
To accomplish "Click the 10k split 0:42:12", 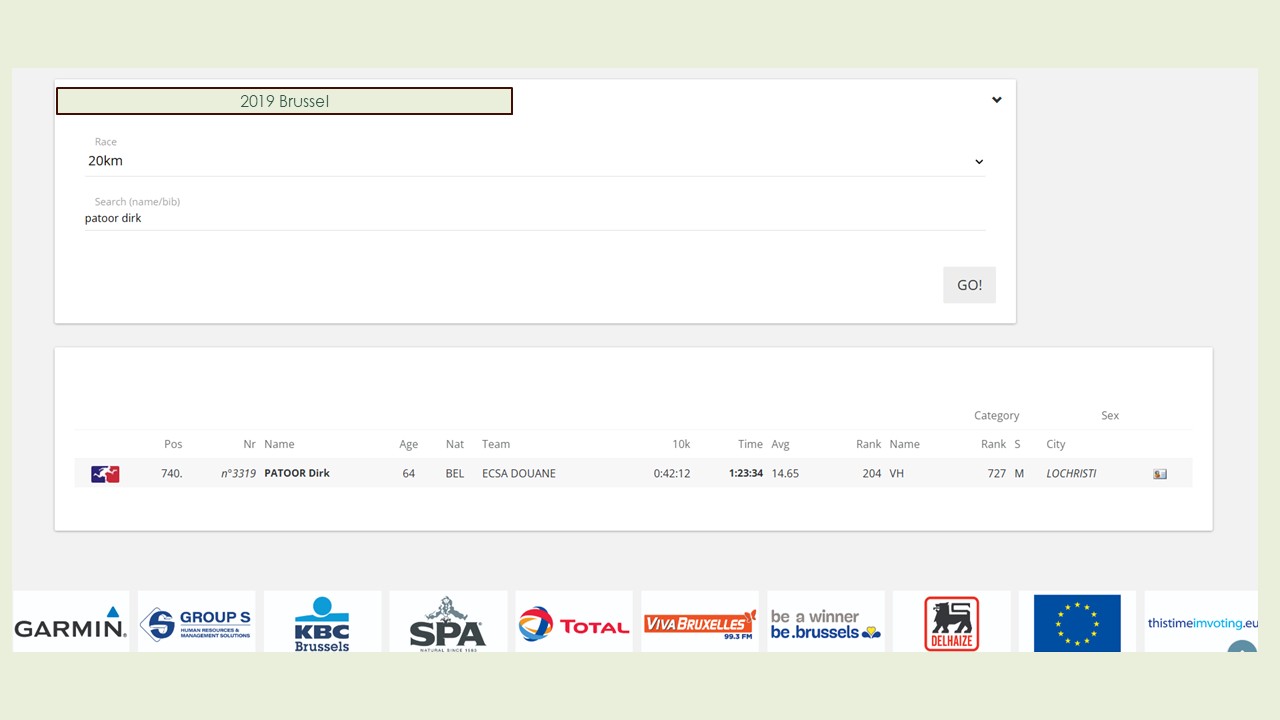I will [672, 473].
